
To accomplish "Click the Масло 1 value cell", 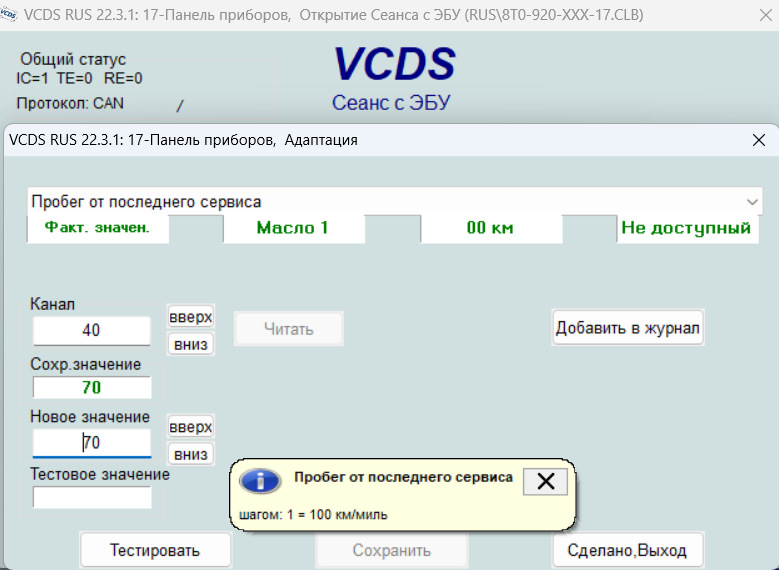I will (294, 228).
